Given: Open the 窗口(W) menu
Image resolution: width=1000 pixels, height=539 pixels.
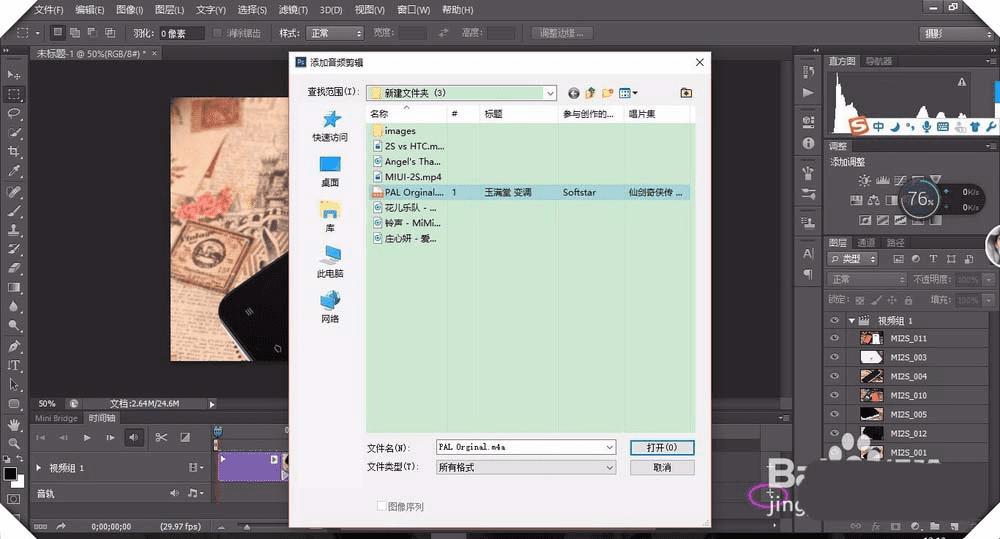Looking at the screenshot, I should tap(413, 10).
